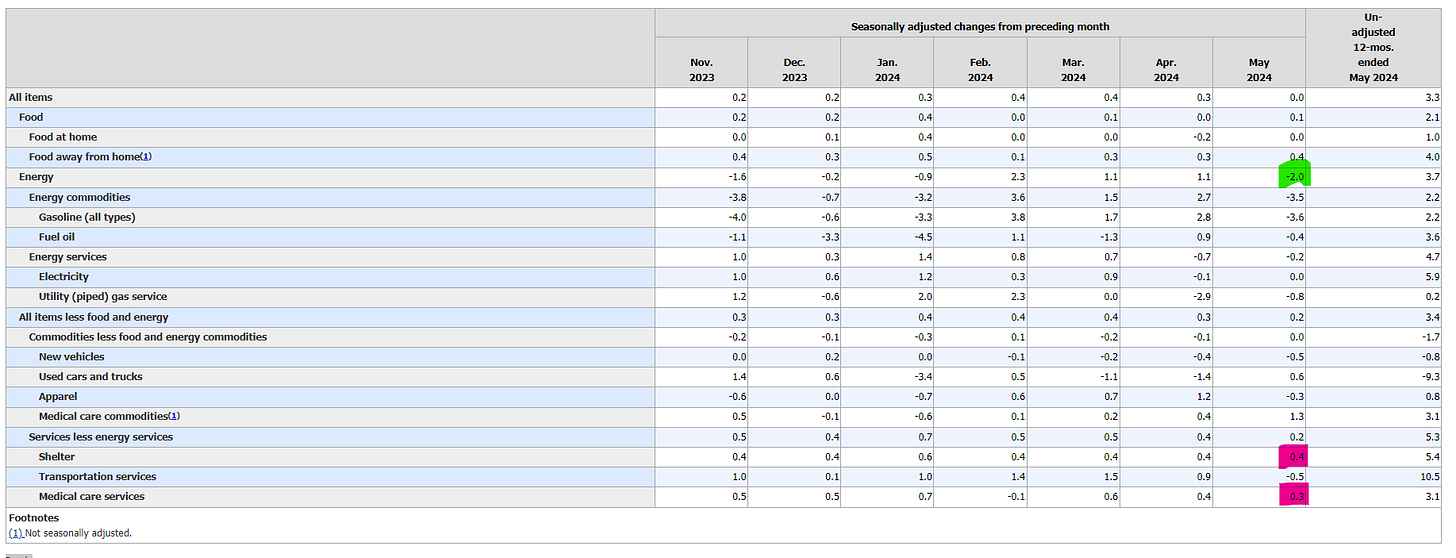
Task: Click All items less food and energy 12-month 3.4
Action: coord(1432,317)
